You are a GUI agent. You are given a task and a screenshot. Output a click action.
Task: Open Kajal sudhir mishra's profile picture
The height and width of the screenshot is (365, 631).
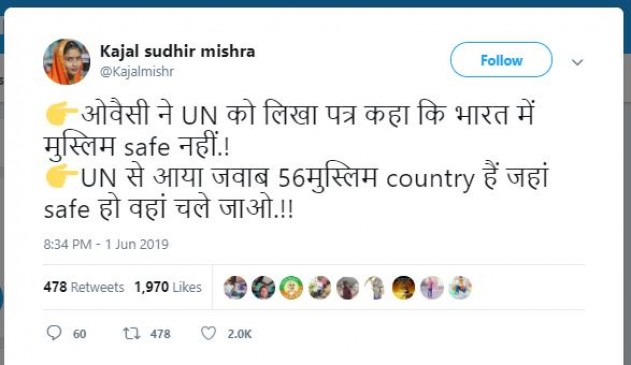tap(66, 62)
